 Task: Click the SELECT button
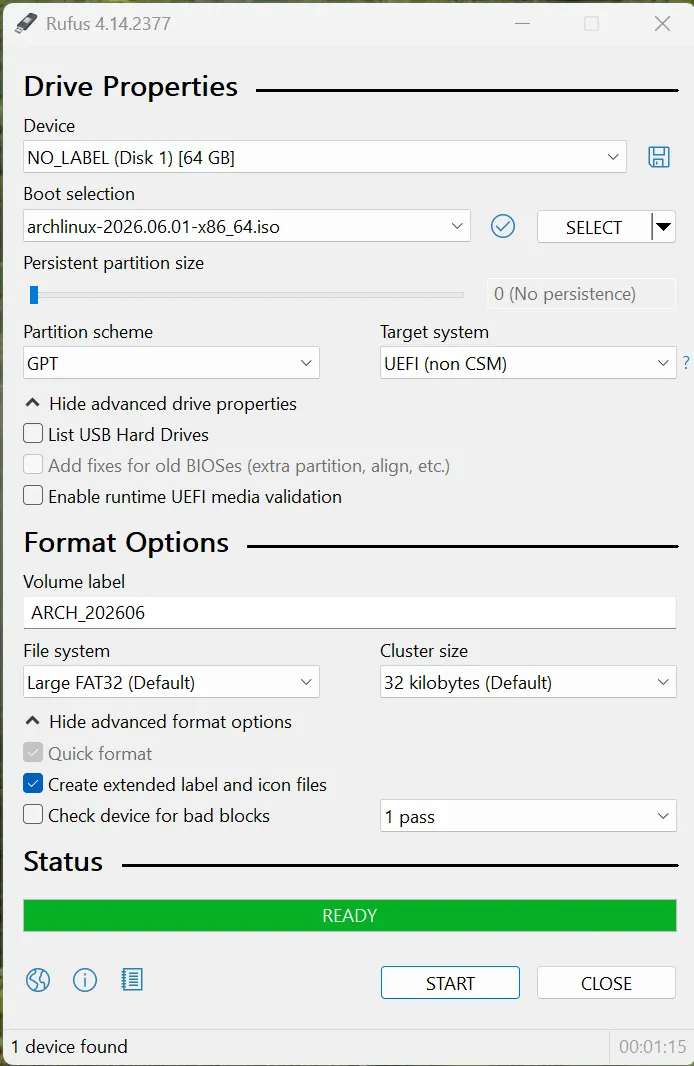click(594, 227)
